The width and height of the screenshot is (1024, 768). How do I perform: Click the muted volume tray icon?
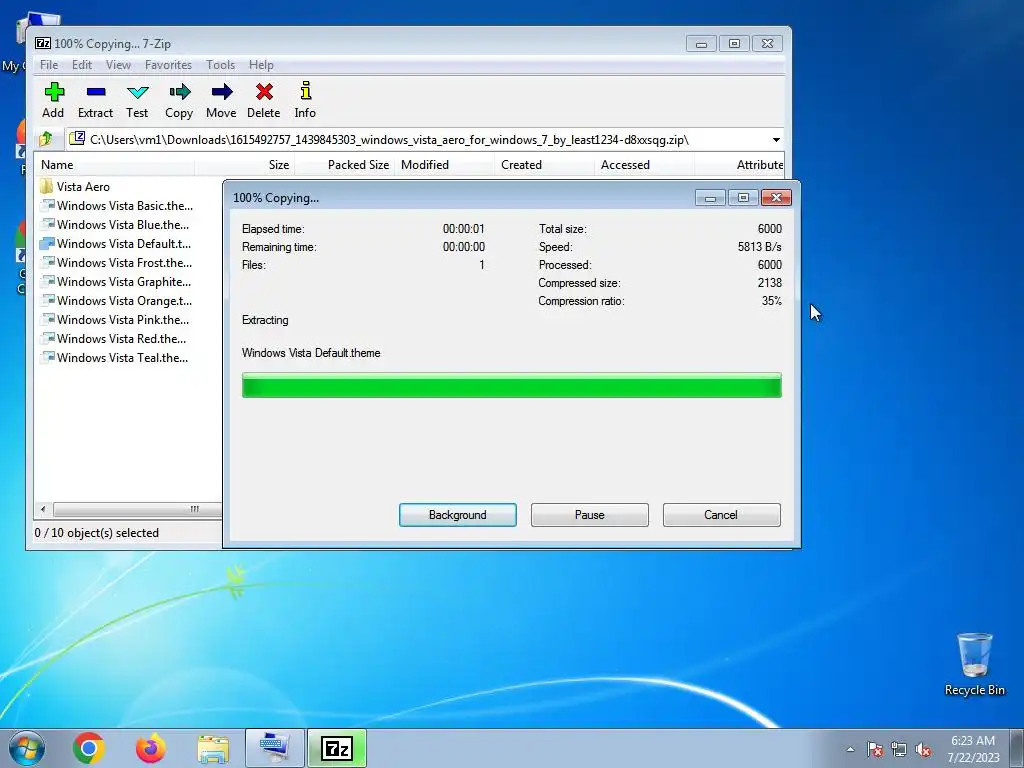(923, 750)
